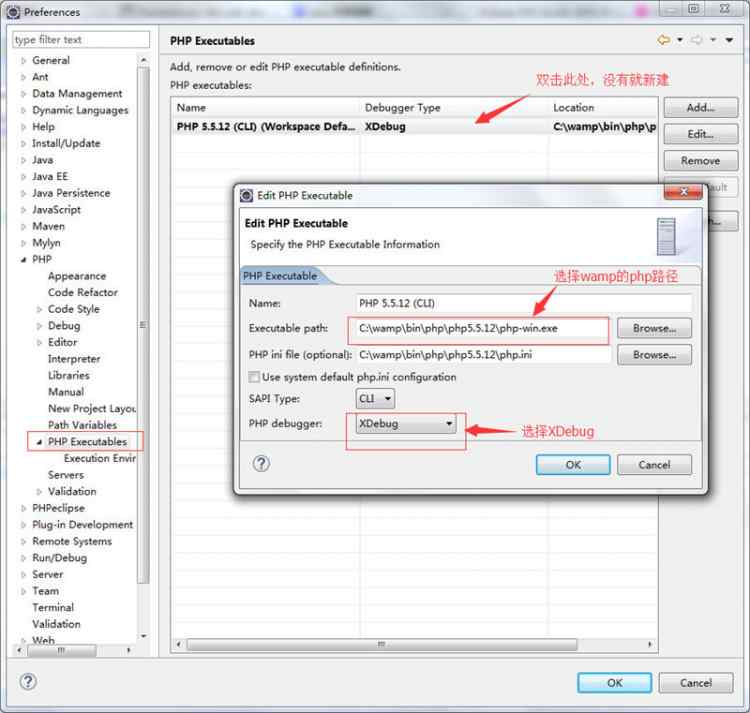Select Data Management in preferences tree
750x713 pixels.
(77, 94)
